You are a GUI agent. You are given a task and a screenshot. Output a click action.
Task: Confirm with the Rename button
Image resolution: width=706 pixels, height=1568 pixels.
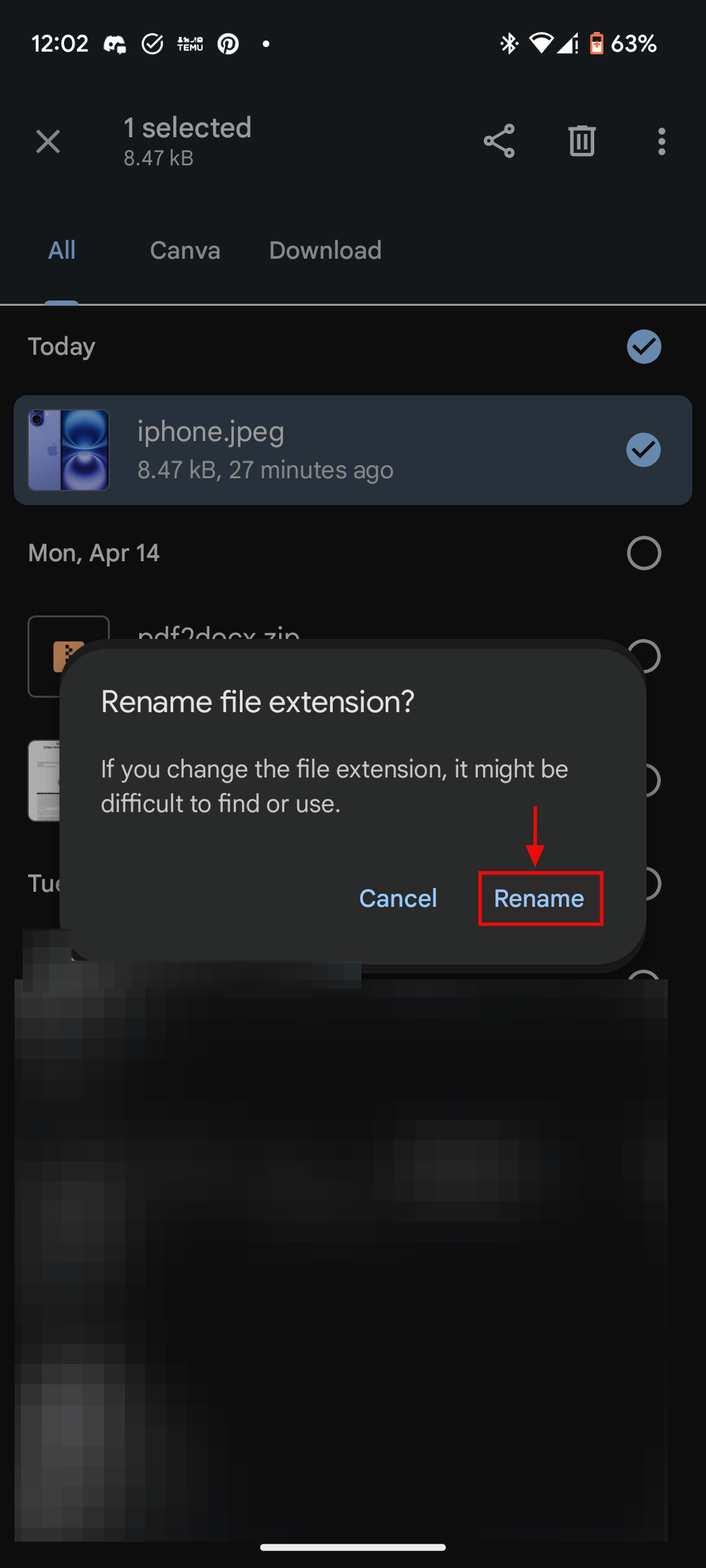click(x=539, y=898)
